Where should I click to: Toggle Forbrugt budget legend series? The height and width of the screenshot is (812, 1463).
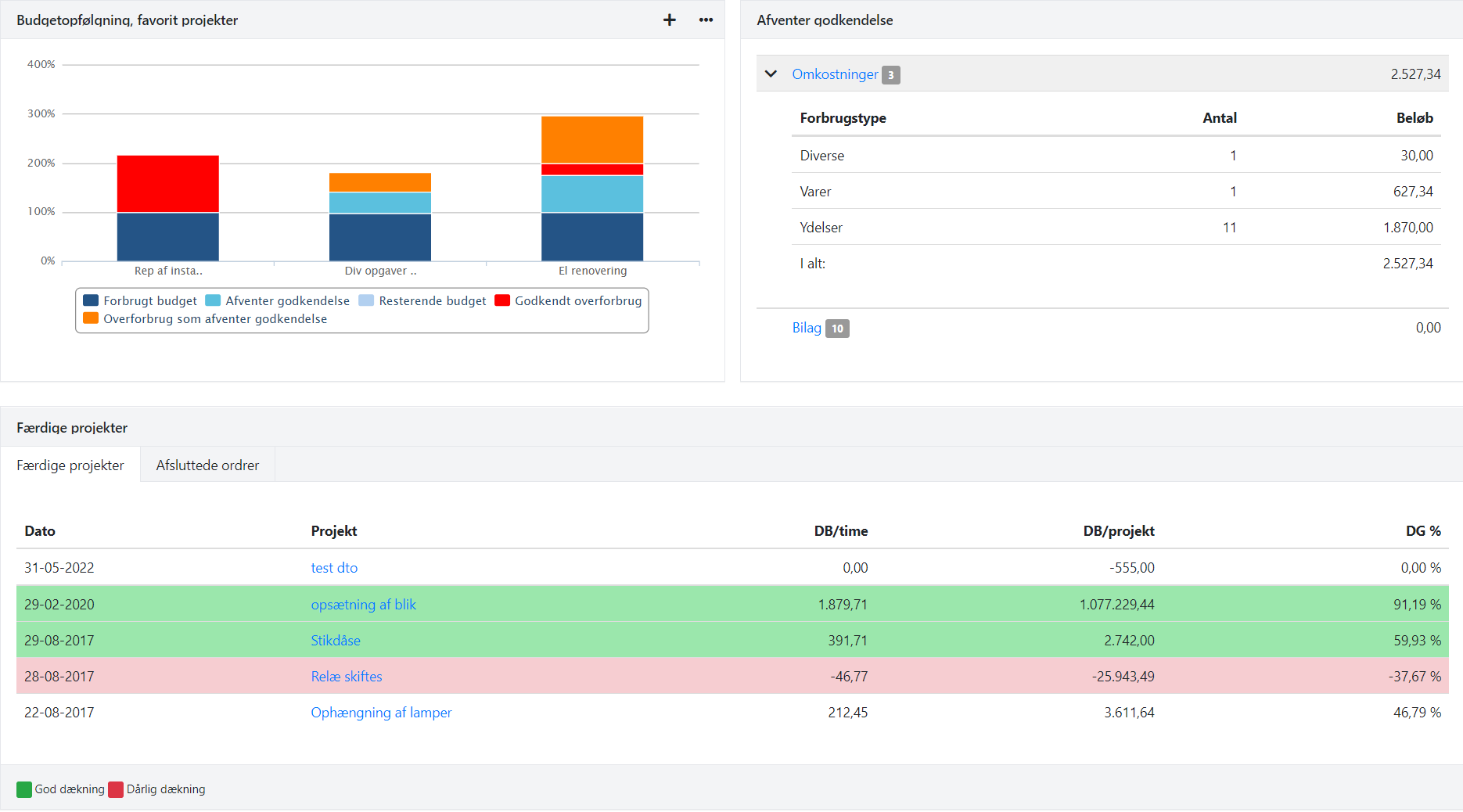click(141, 301)
